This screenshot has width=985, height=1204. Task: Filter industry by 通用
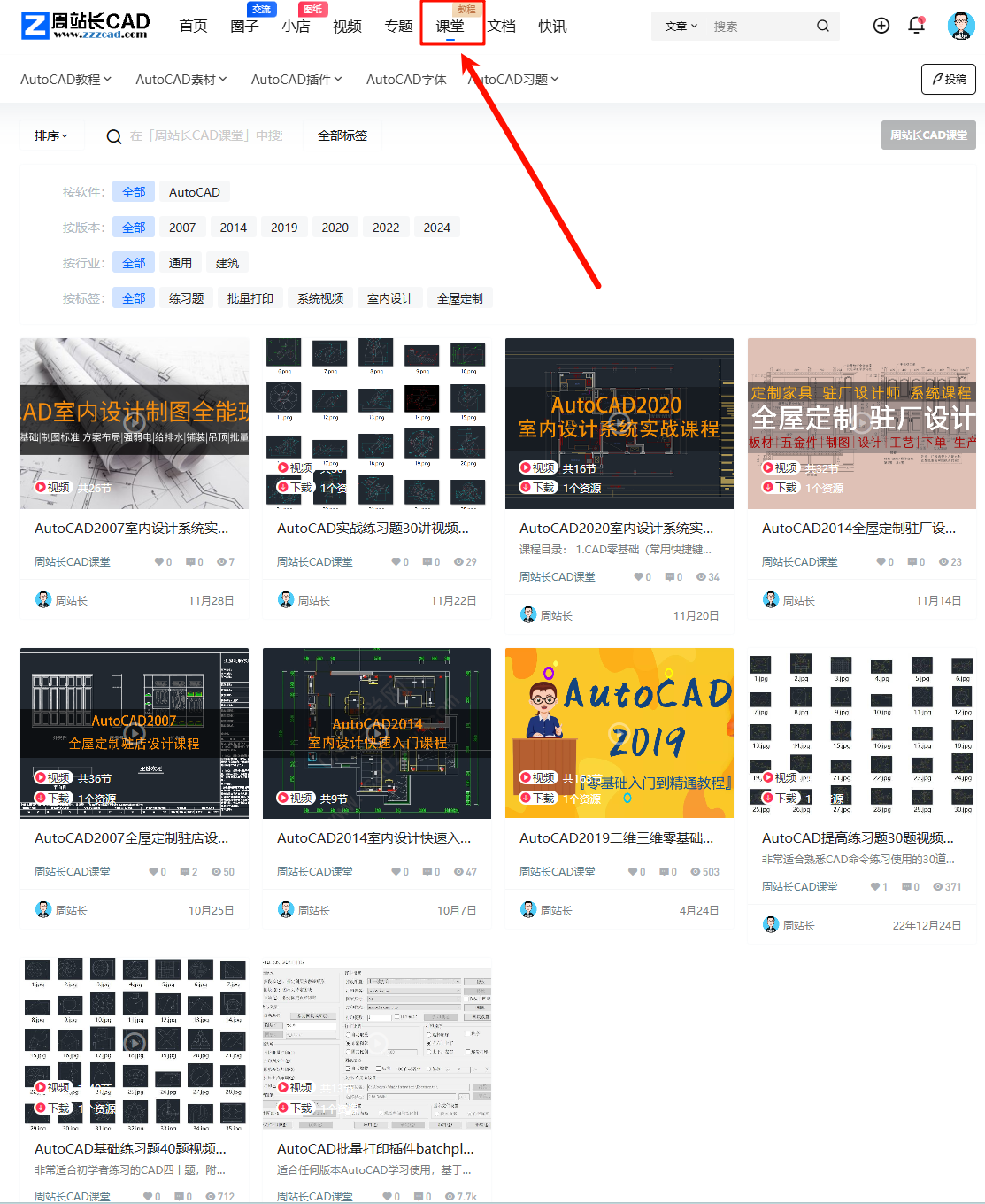coord(181,263)
